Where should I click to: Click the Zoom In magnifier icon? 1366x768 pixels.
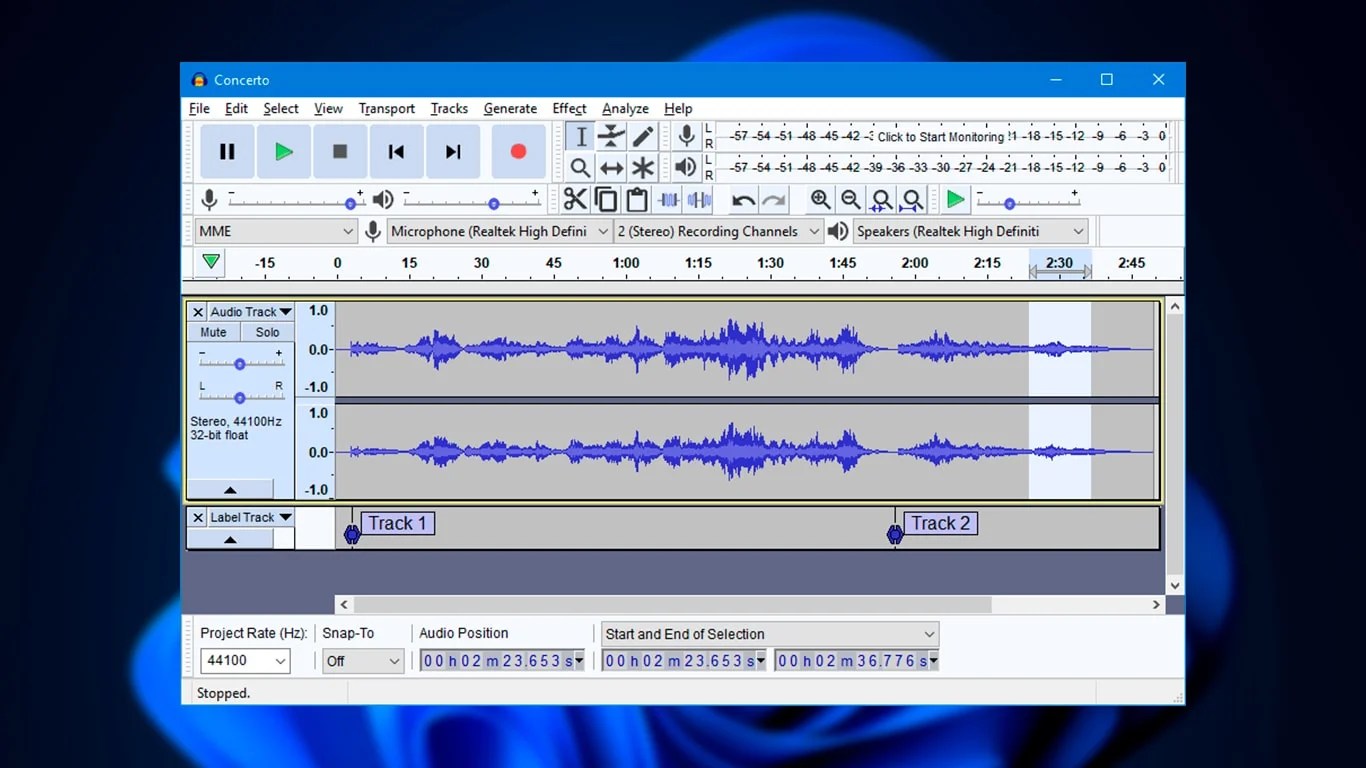(820, 200)
